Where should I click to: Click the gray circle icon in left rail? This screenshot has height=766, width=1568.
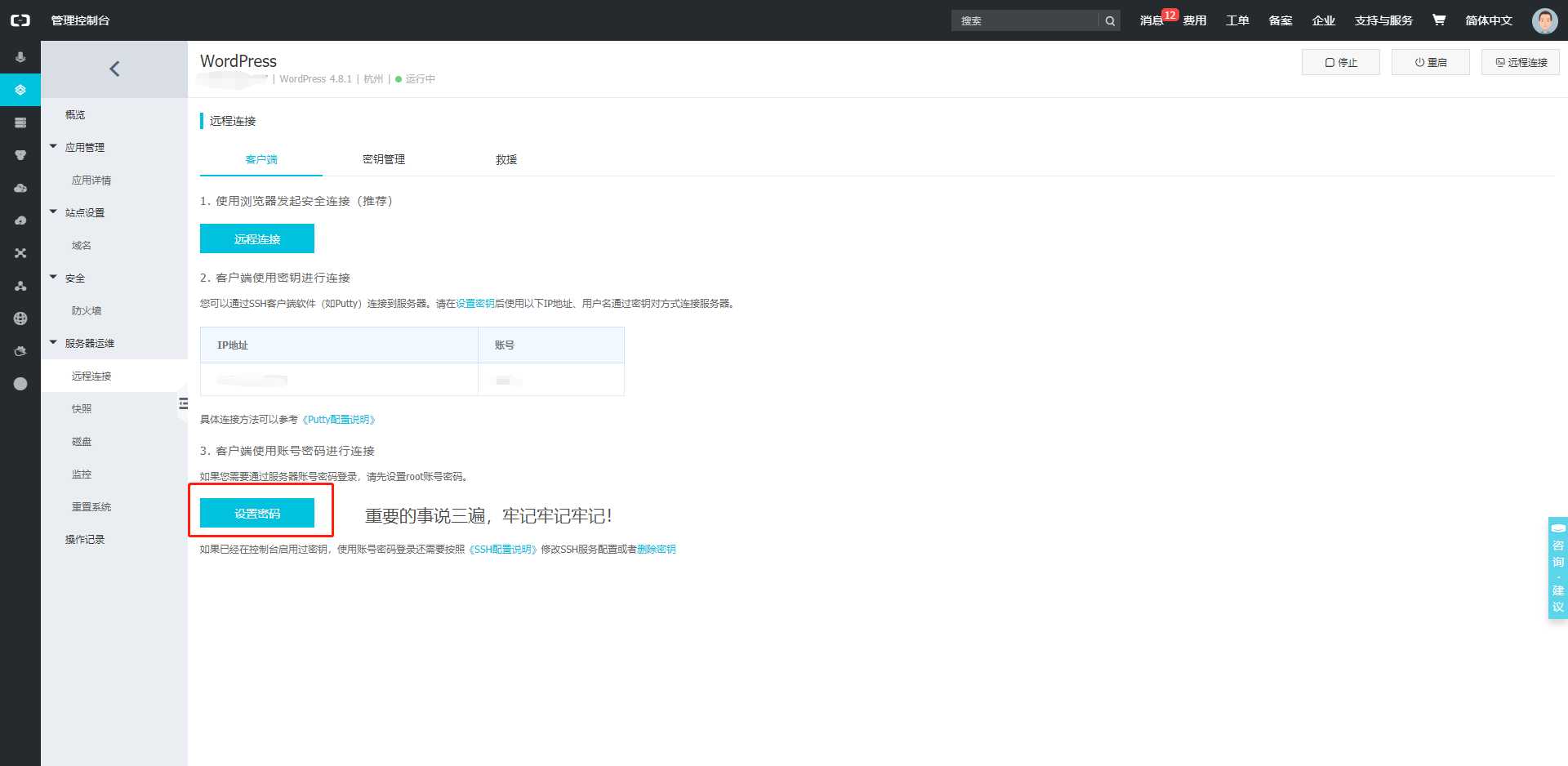tap(20, 384)
